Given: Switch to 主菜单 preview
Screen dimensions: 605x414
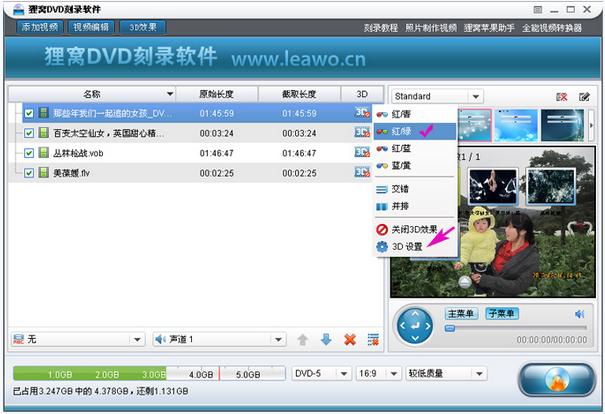Looking at the screenshot, I should (461, 313).
